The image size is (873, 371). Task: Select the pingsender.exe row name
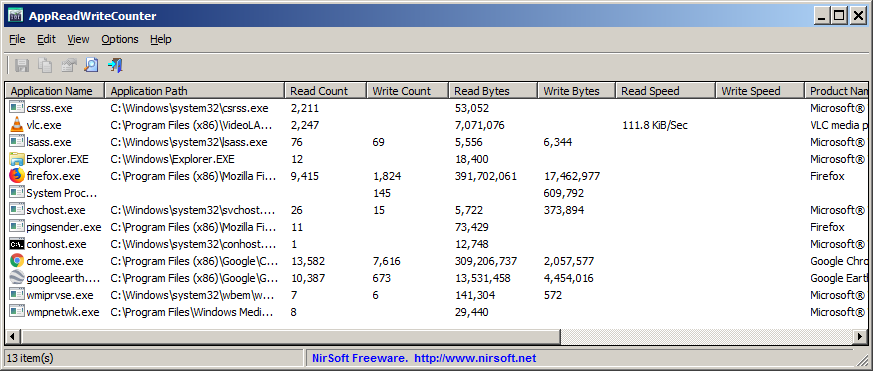pyautogui.click(x=64, y=227)
